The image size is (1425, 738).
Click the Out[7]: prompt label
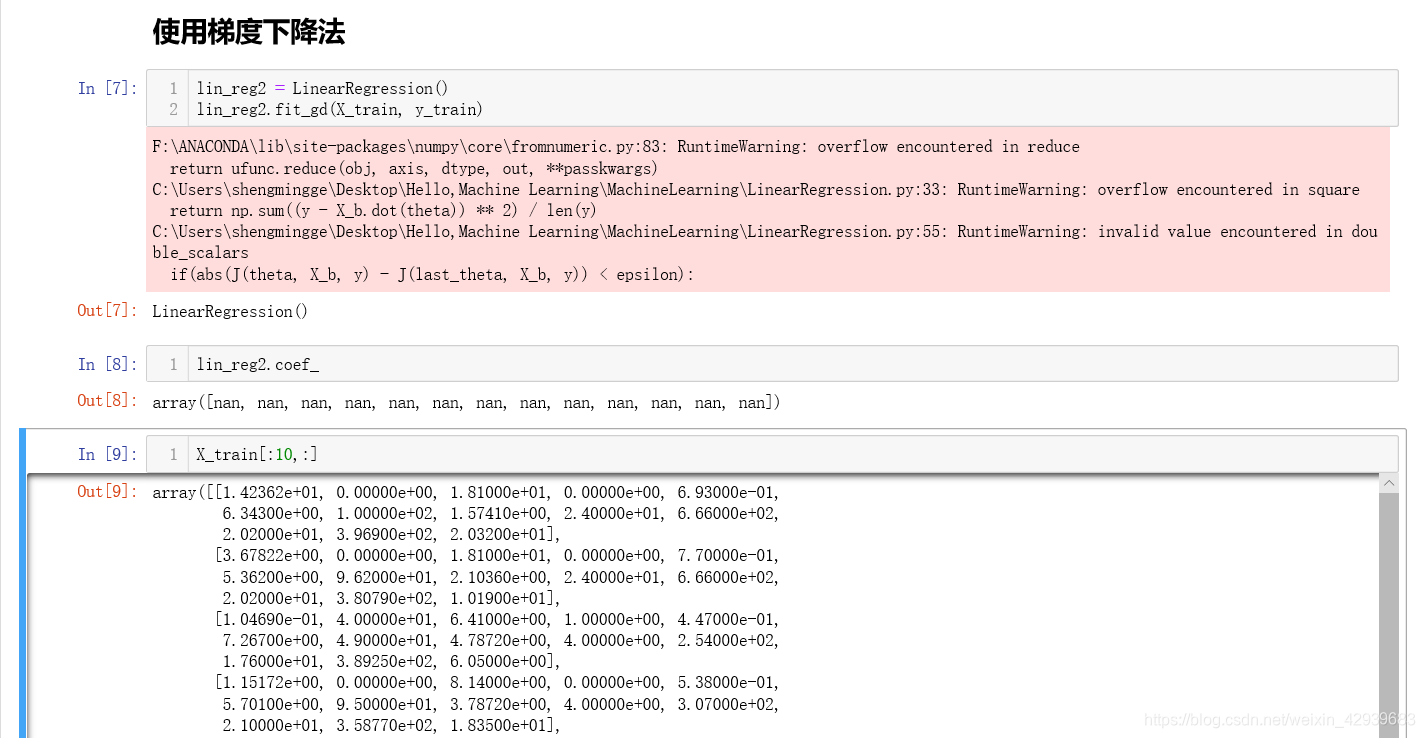point(108,311)
